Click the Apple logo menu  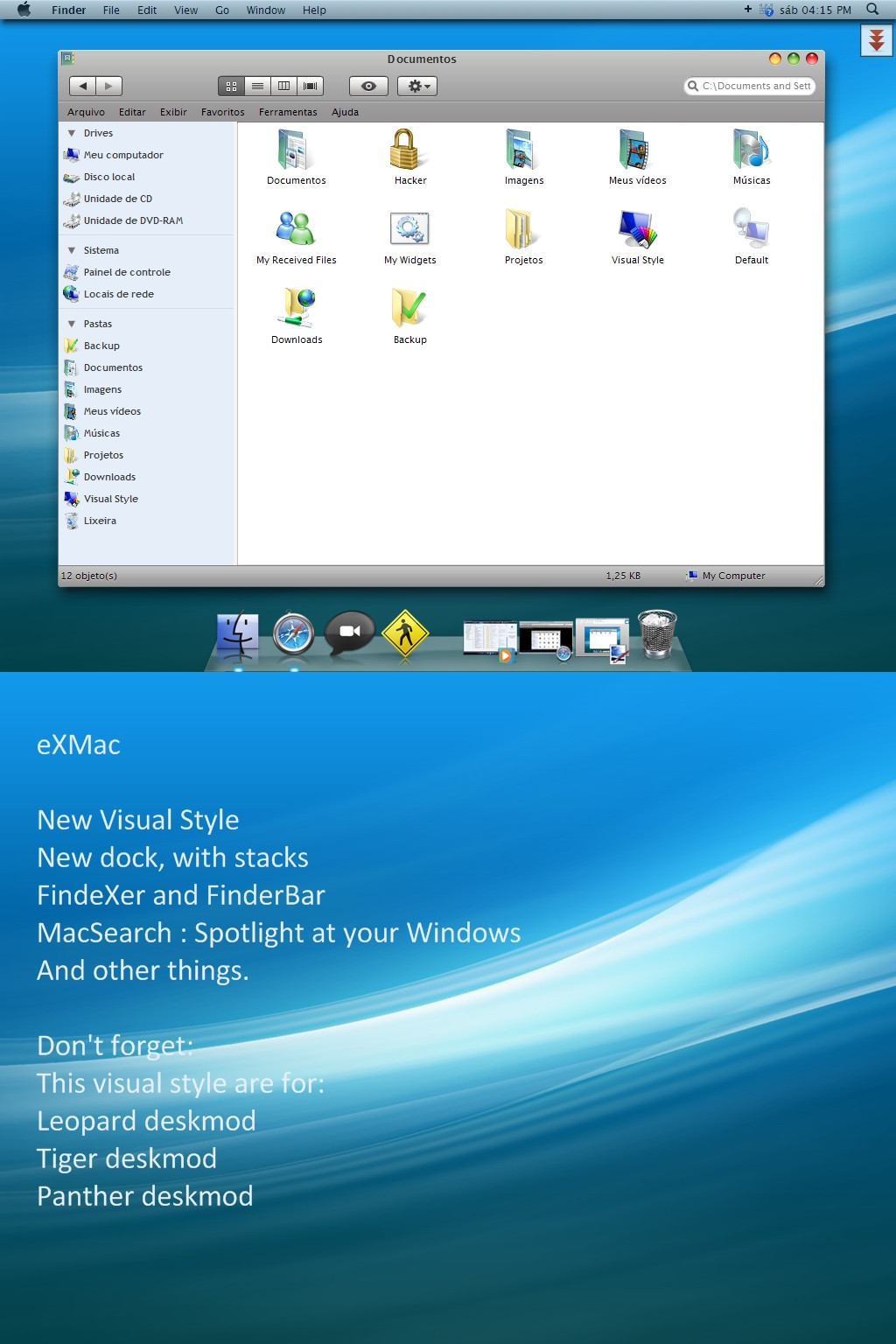coord(24,10)
